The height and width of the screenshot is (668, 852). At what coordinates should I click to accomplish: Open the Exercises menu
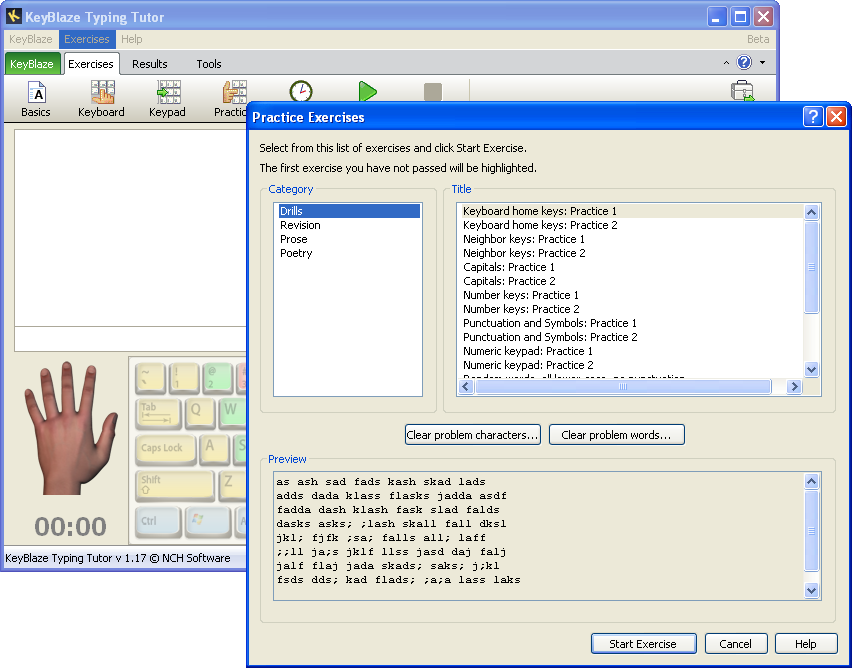[x=87, y=39]
